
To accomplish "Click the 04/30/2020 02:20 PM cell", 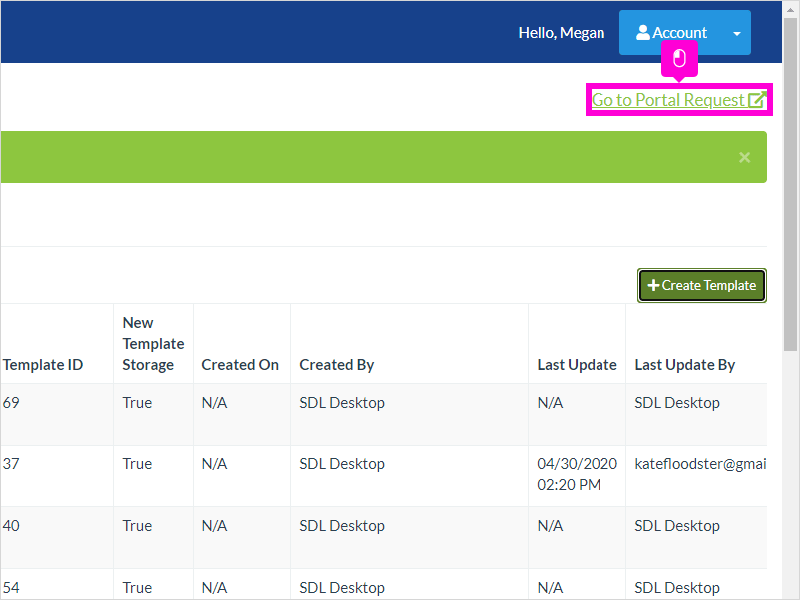I will (577, 474).
